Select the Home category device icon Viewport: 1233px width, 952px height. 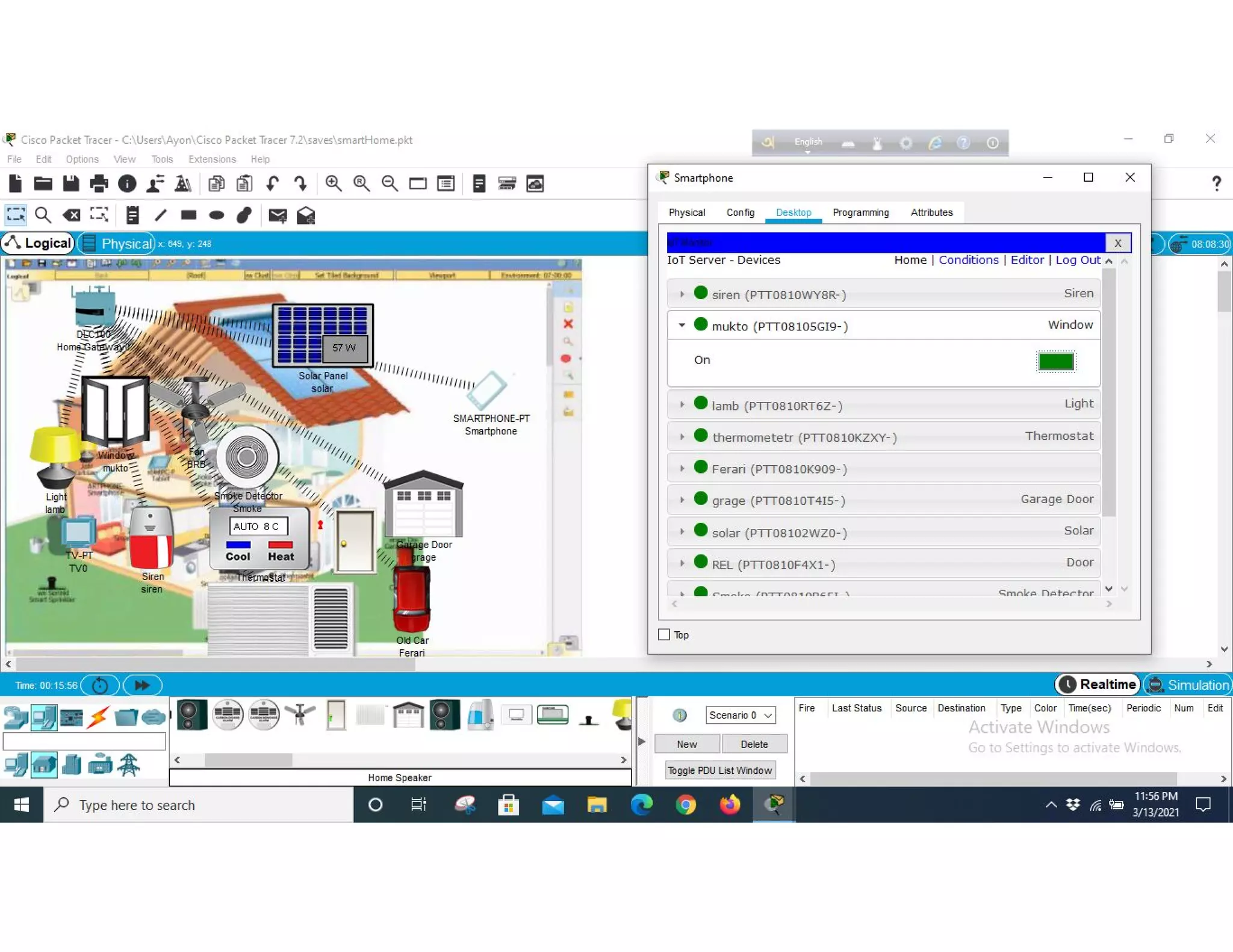coord(44,765)
